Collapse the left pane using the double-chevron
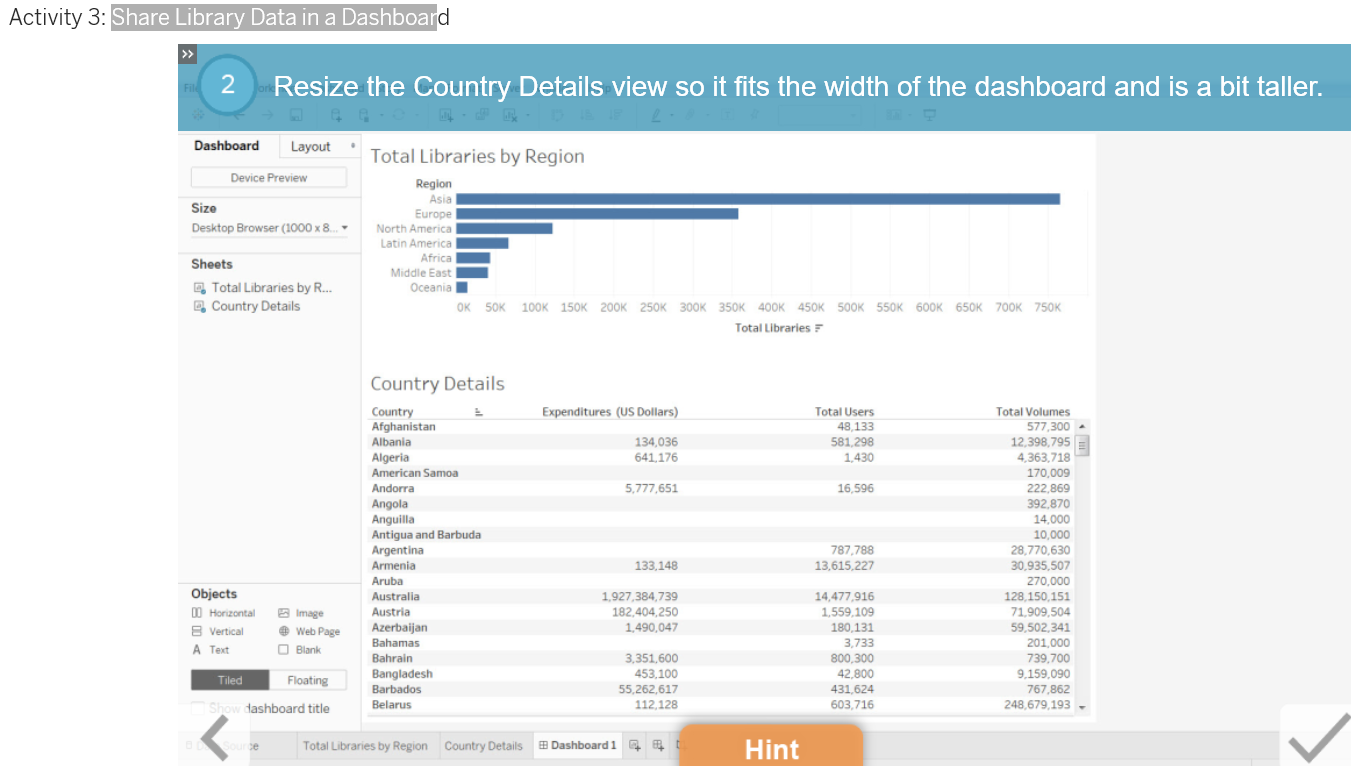Screen dimensions: 1351x766 pyautogui.click(x=187, y=54)
